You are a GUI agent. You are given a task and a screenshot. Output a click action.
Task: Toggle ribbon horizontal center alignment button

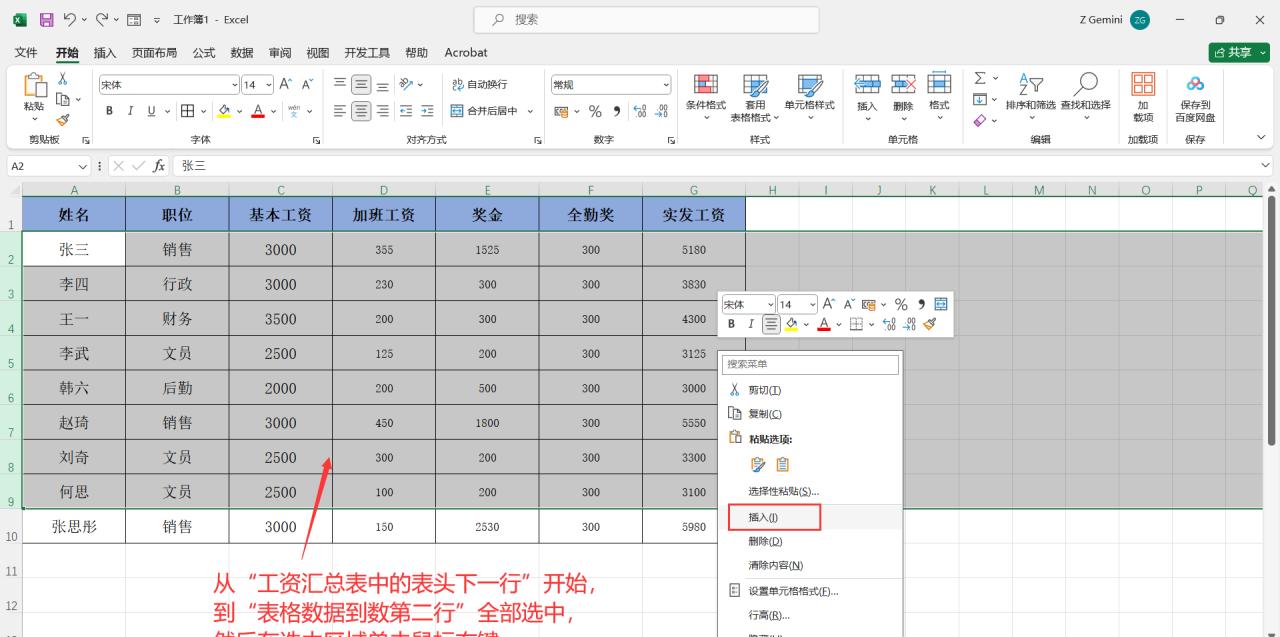click(x=361, y=111)
